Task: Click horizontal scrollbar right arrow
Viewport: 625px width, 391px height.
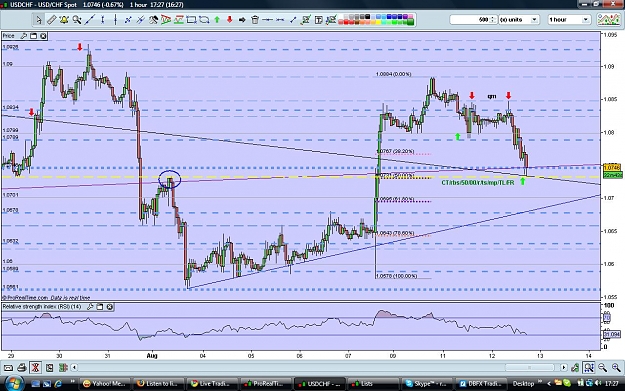Action: 564,367
